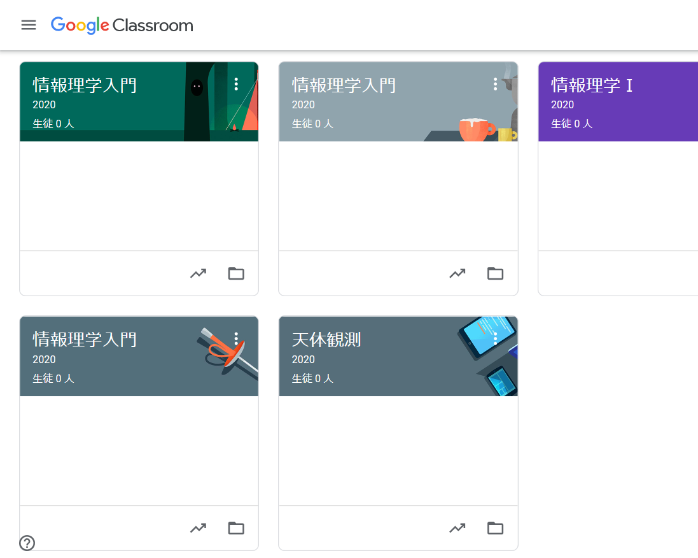The image size is (698, 558).
Task: Click the fencing 情報理学入門 card title
Action: pos(84,340)
